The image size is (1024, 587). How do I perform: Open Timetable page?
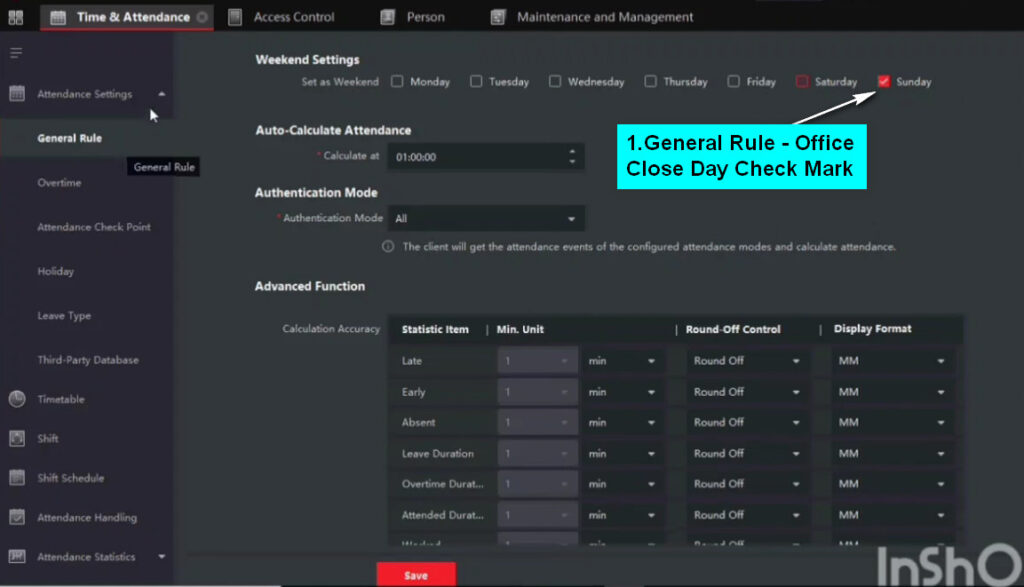(x=61, y=400)
